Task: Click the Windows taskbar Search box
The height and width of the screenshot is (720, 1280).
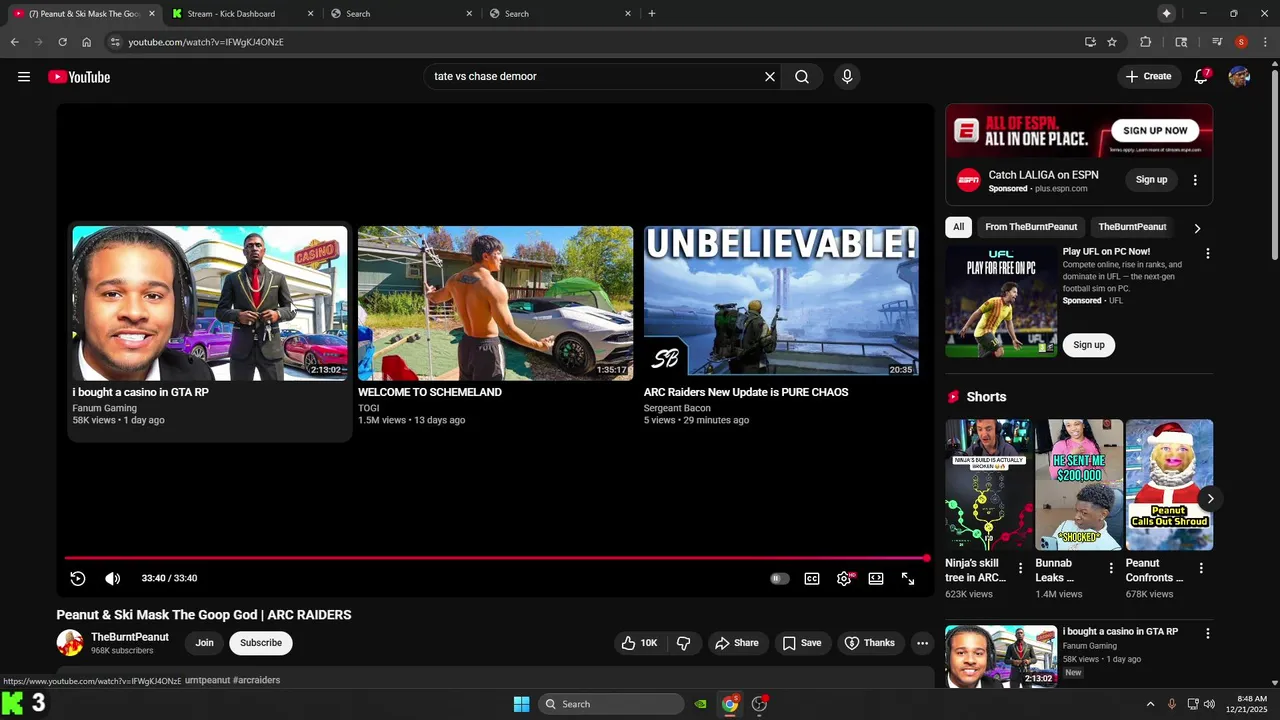Action: (x=611, y=704)
